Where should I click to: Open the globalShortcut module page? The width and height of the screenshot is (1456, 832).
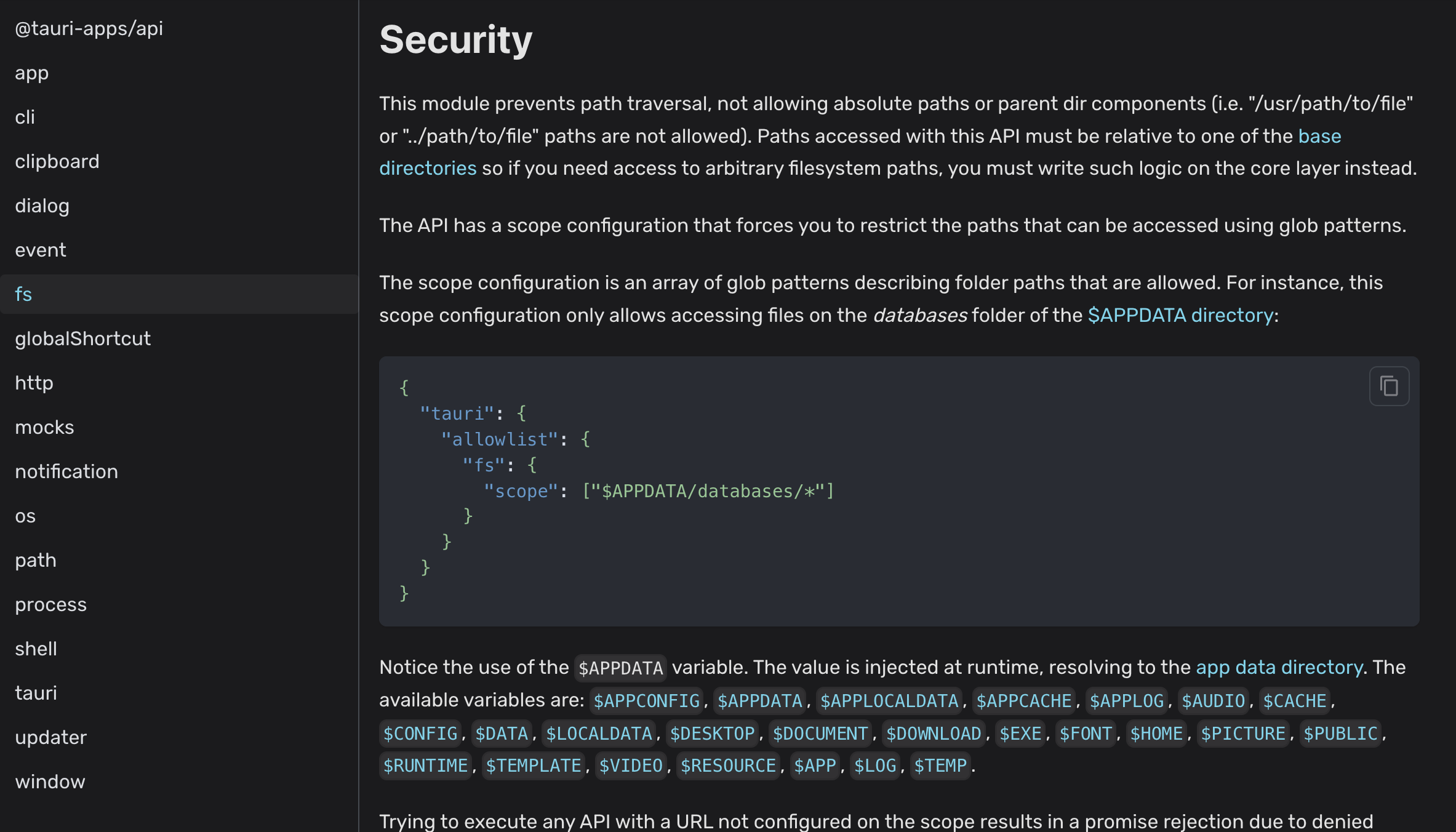pyautogui.click(x=82, y=338)
